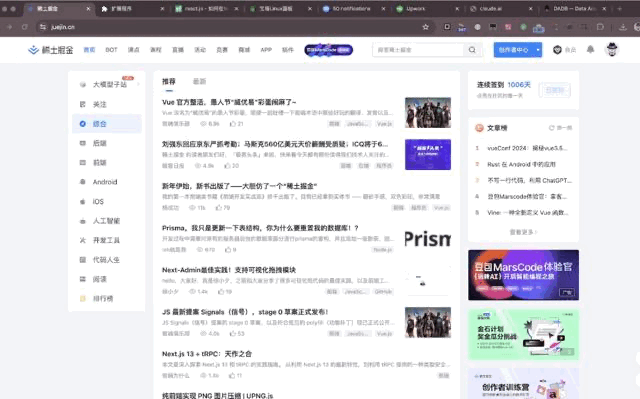Viewport: 640px width, 399px height.
Task: Open ranked article Rust 在 Android 中的应用
Action: tap(521, 164)
